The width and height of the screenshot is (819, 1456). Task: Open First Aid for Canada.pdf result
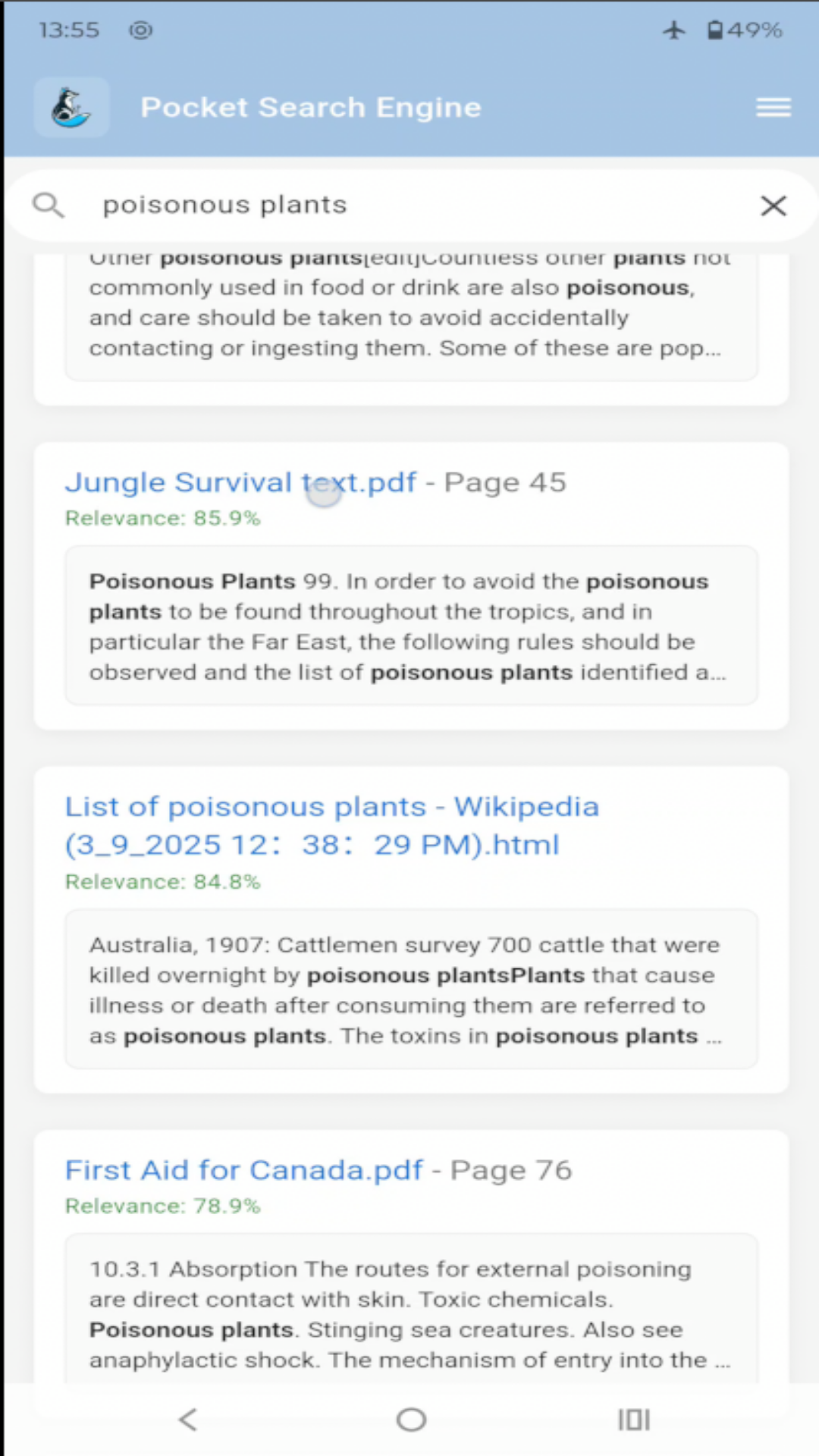click(243, 1170)
